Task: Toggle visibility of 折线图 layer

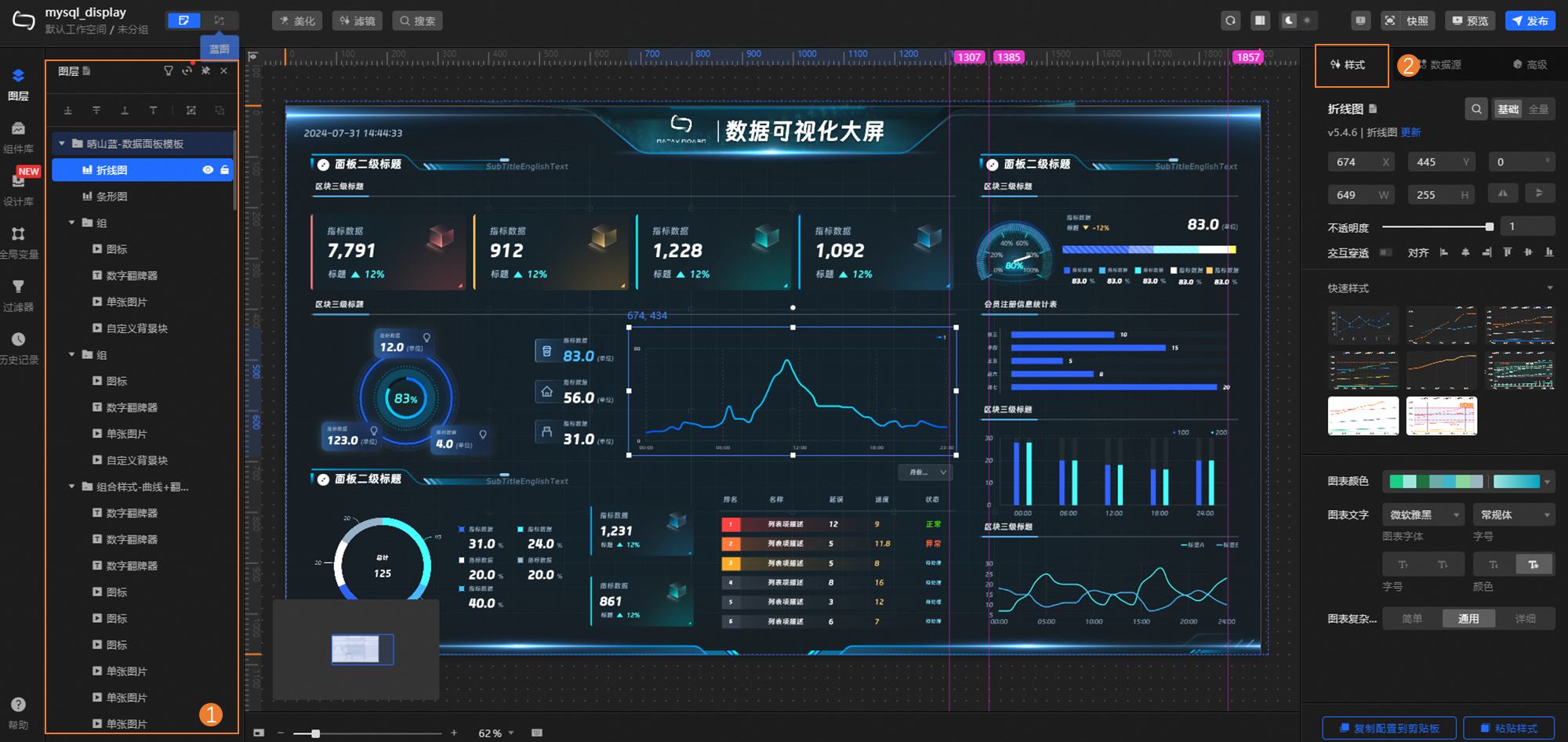Action: 208,170
